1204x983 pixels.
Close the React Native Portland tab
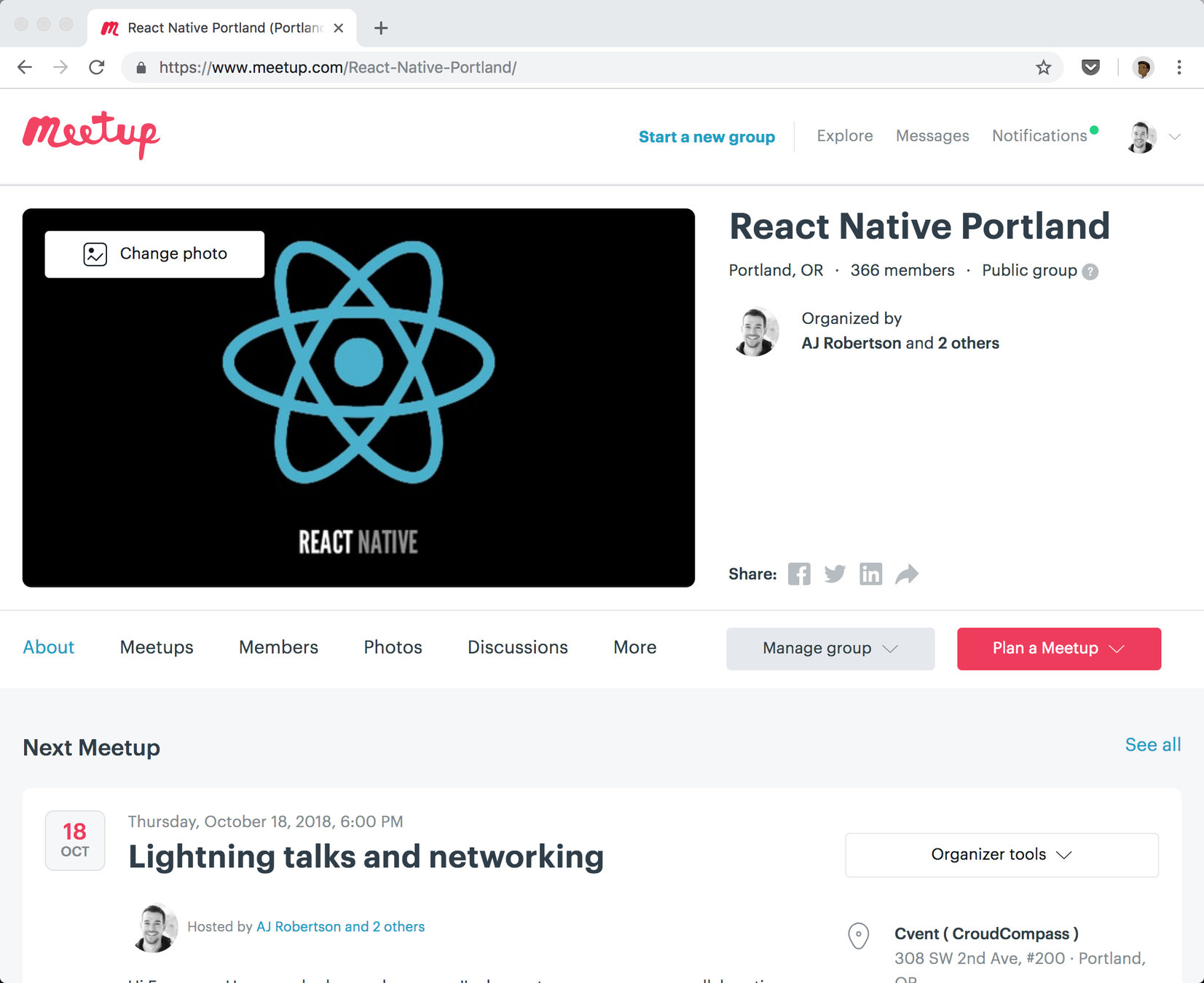[x=339, y=28]
